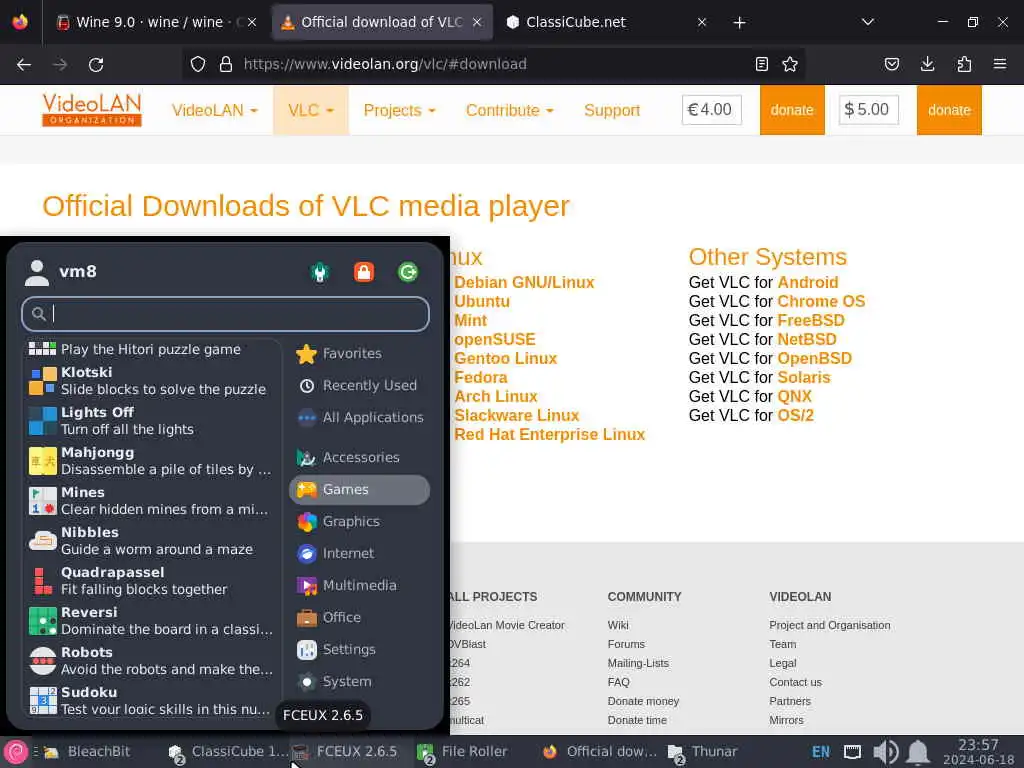Screen dimensions: 1024x768
Task: Select Office category
Action: point(359,617)
